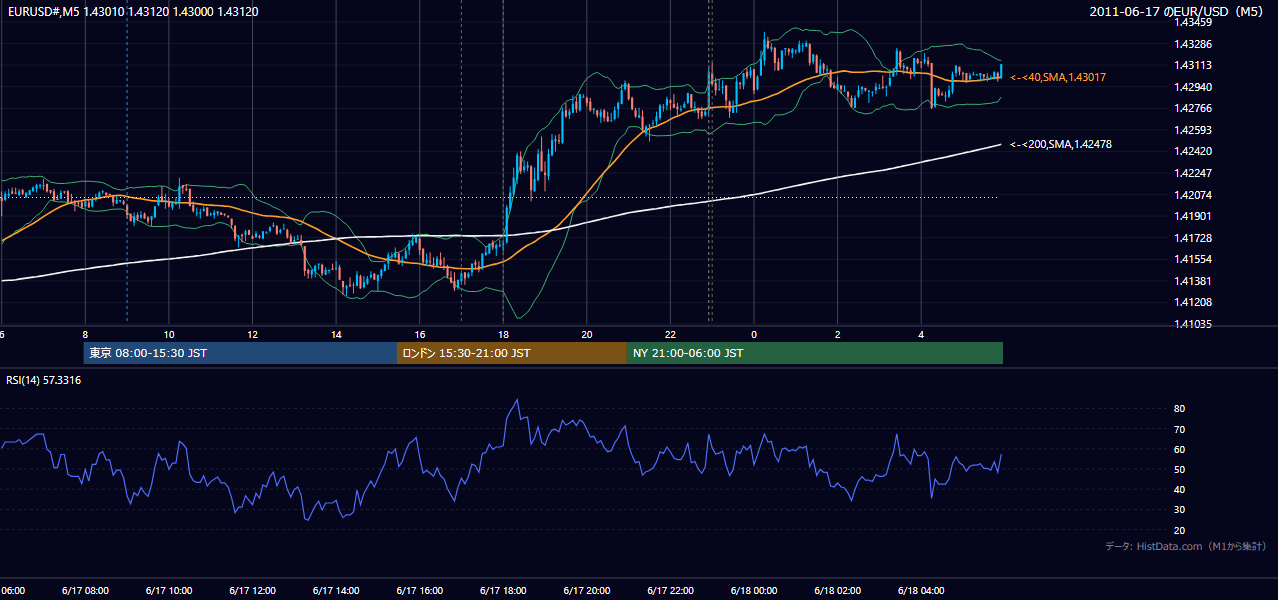Click the RSI 40 level label
1278x600 pixels.
(1180, 489)
